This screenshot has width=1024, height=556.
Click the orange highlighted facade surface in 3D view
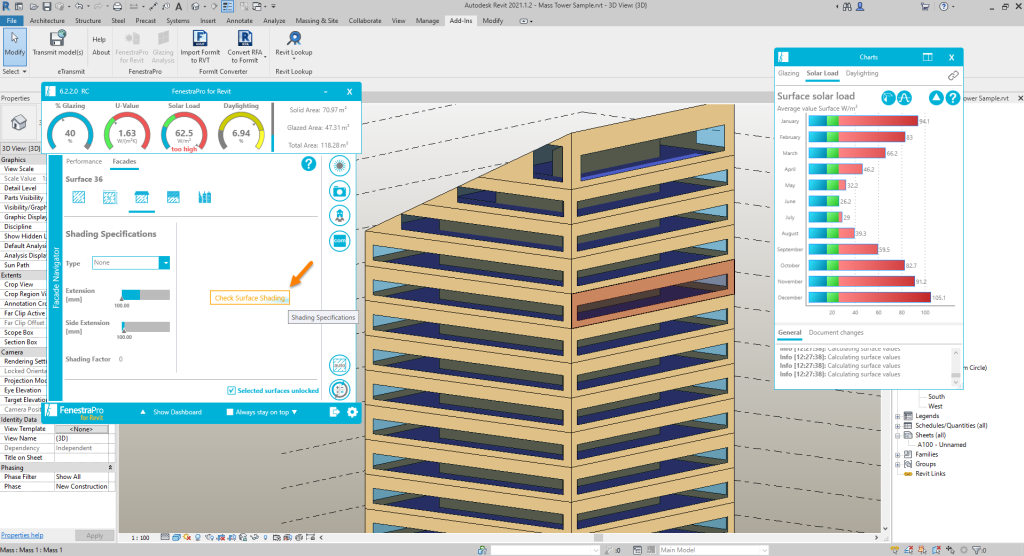coord(652,292)
